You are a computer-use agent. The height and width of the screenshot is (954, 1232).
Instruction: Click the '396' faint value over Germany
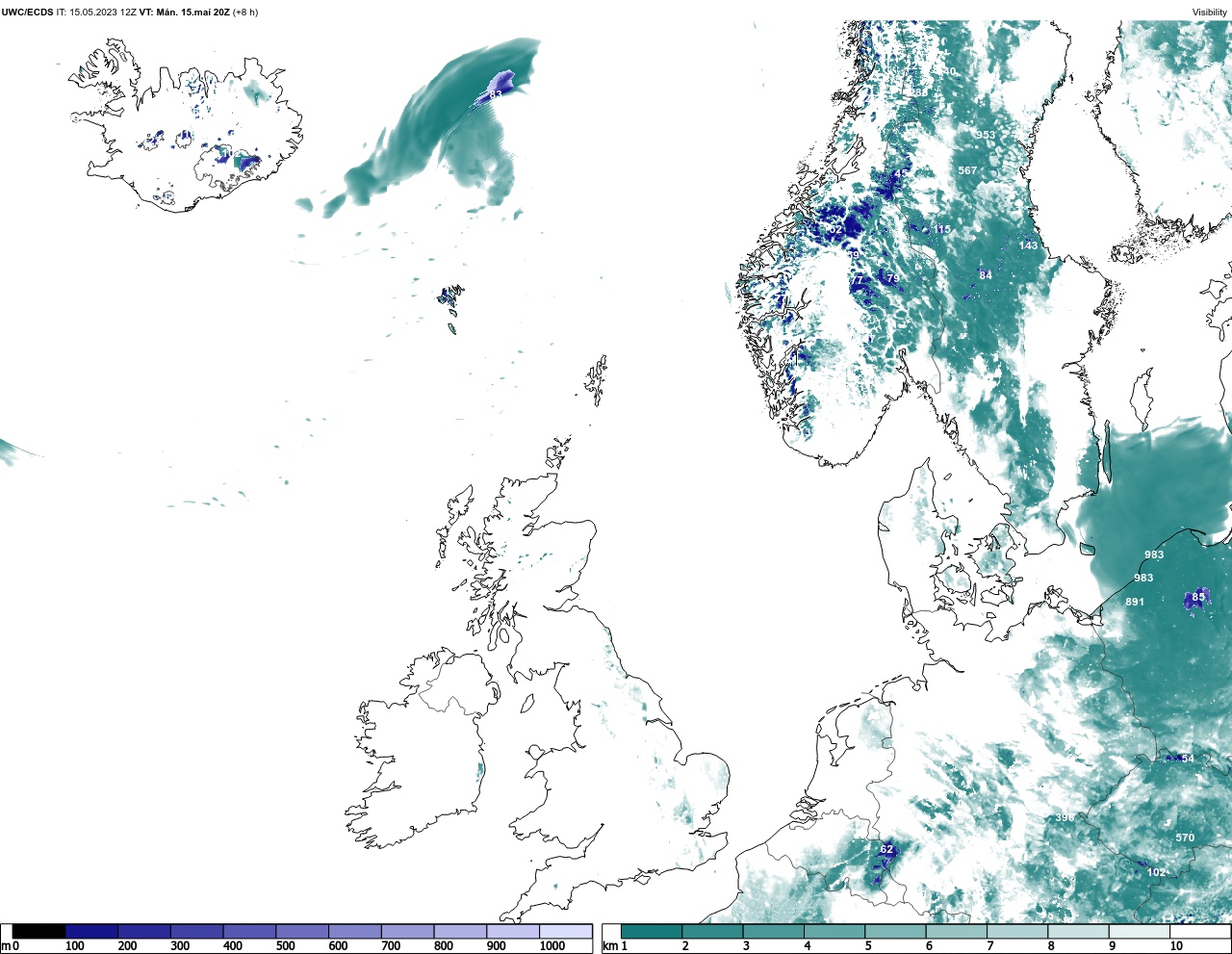point(1065,818)
